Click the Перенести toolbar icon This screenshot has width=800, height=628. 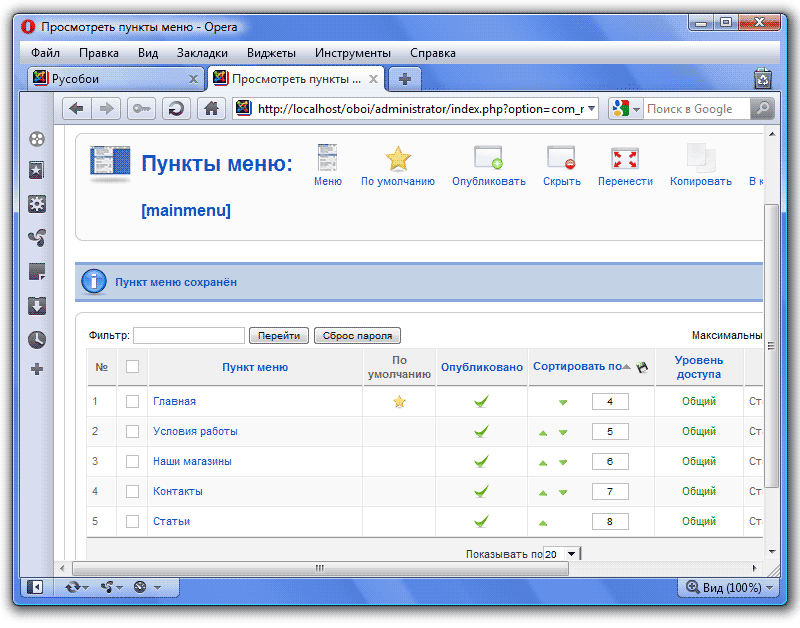click(625, 158)
